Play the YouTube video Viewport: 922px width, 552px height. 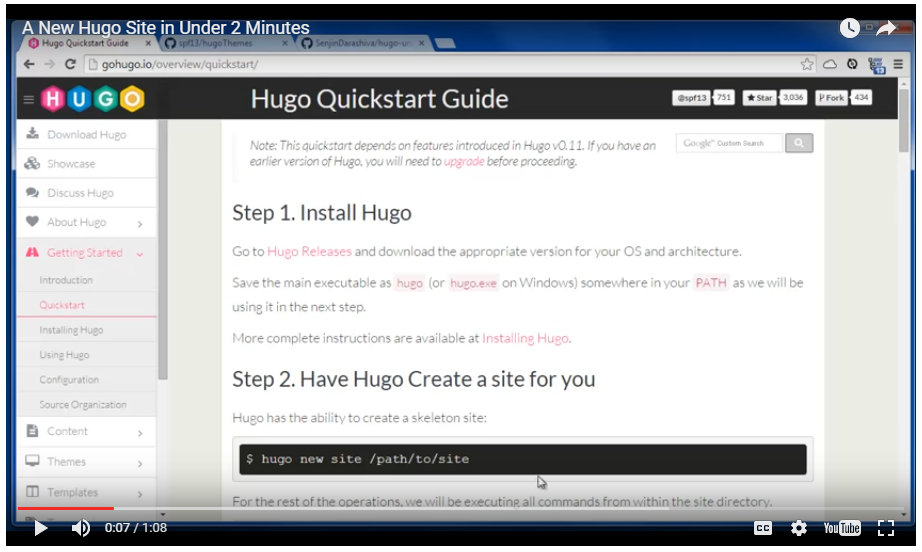[40, 528]
